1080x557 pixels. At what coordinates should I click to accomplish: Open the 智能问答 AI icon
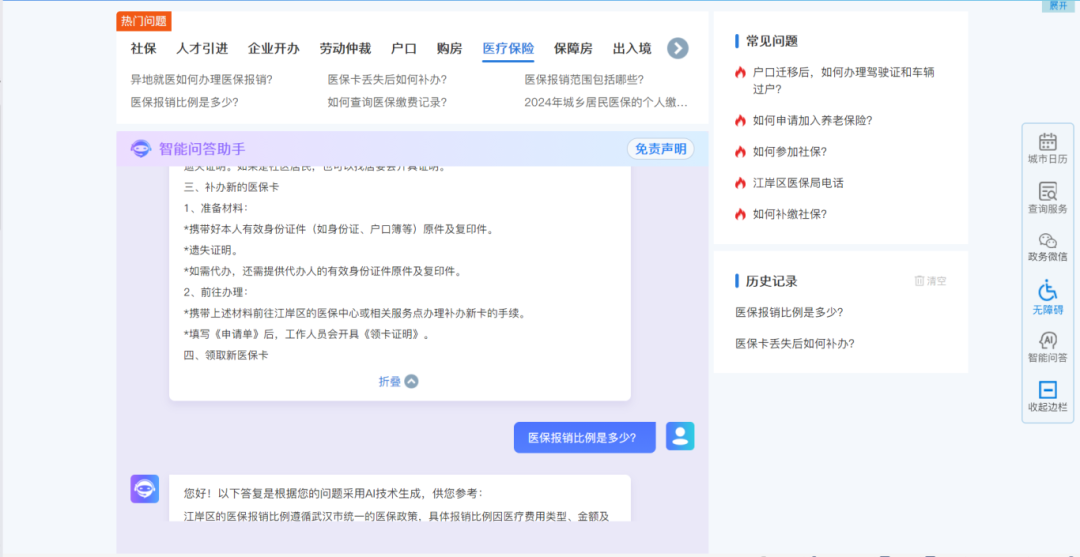point(1047,341)
